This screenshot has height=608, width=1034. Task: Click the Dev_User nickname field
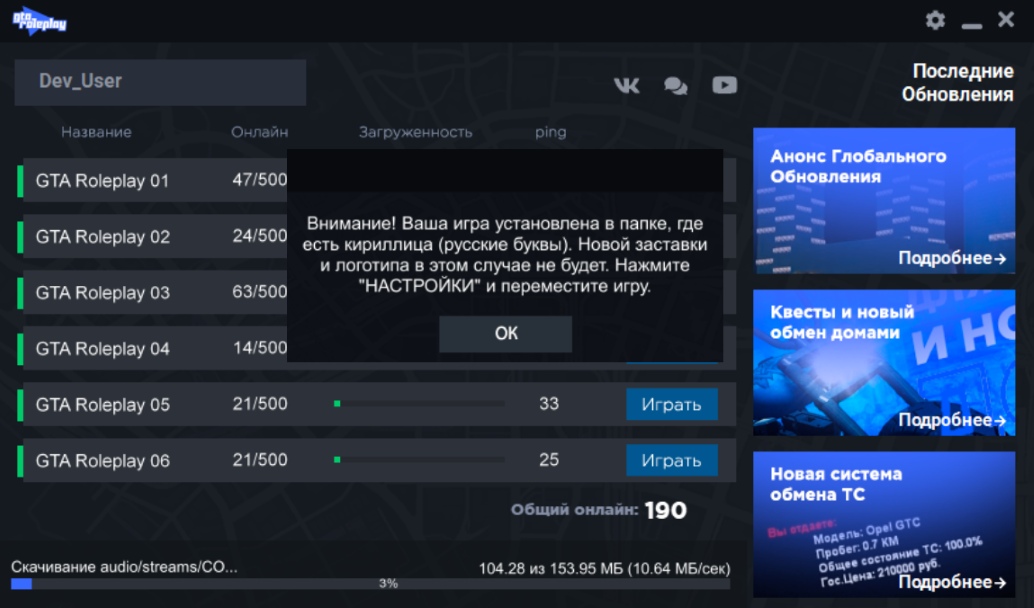(160, 82)
